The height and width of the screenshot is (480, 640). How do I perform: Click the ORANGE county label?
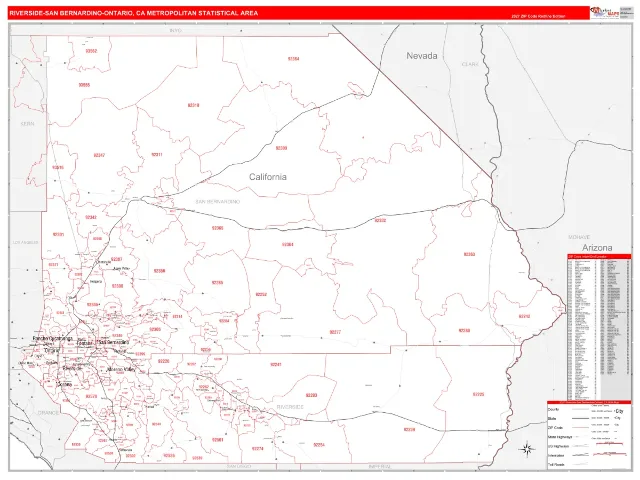click(x=48, y=413)
